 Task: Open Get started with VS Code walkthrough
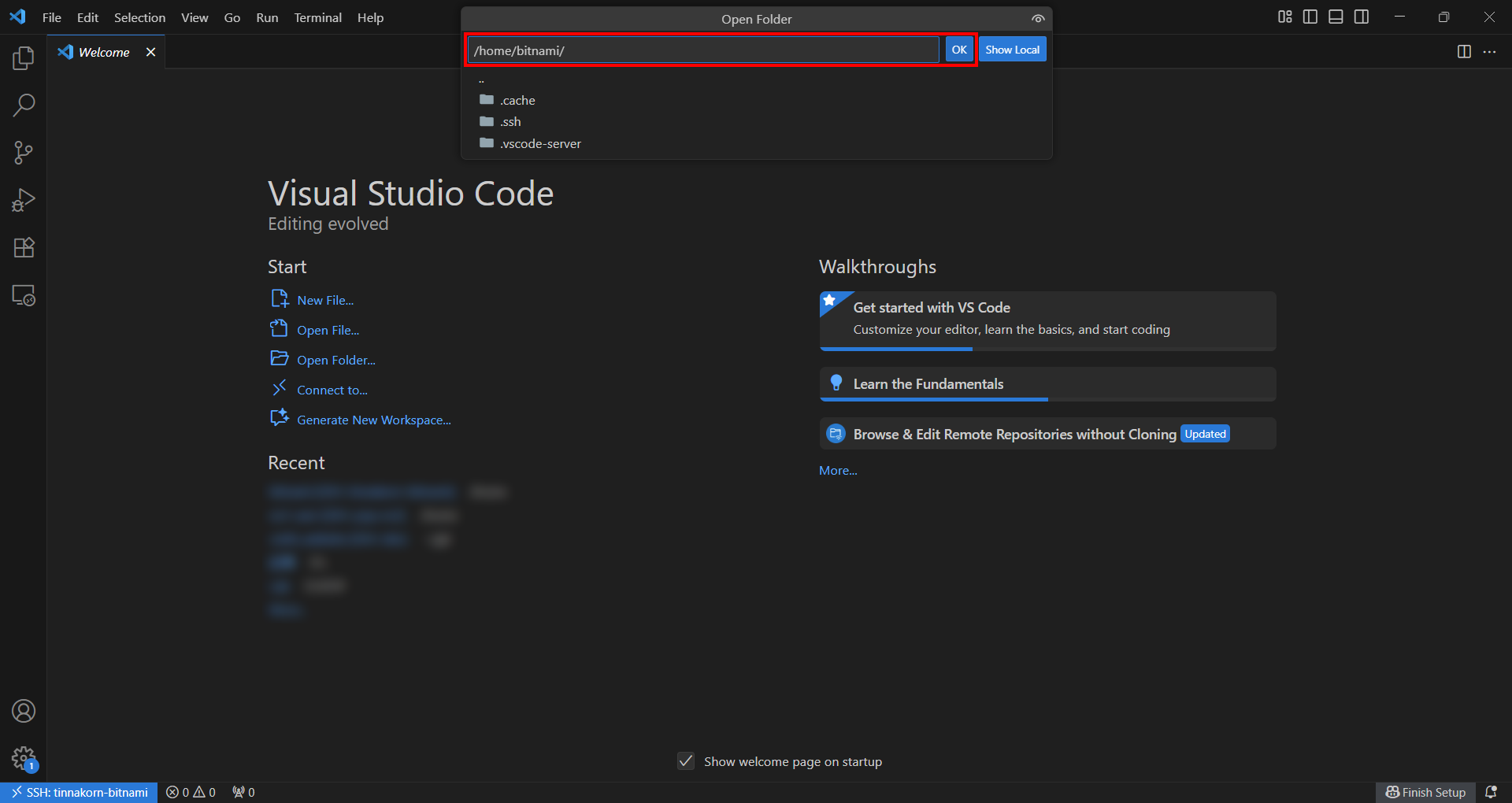(1047, 320)
